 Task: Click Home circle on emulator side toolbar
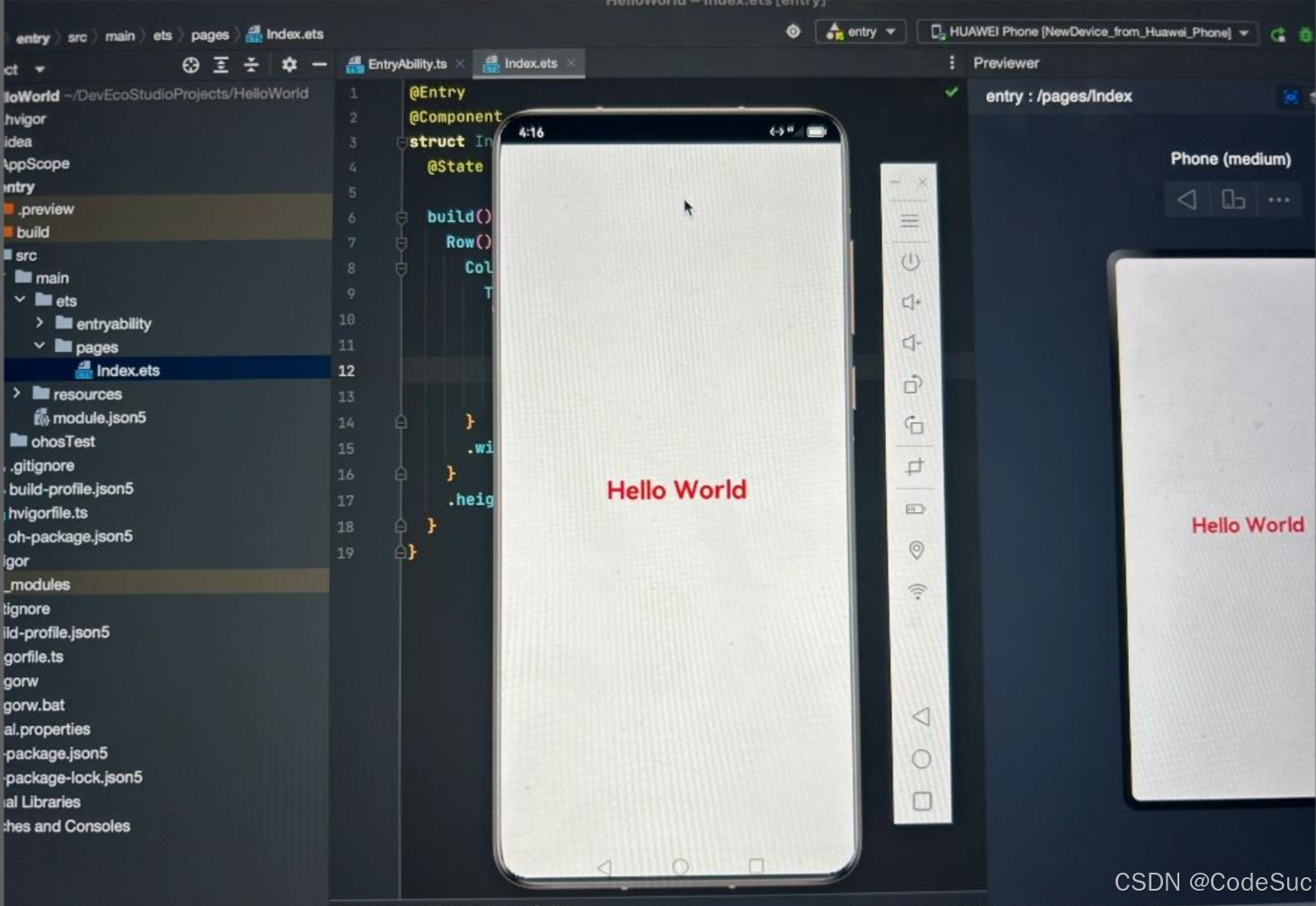[921, 759]
